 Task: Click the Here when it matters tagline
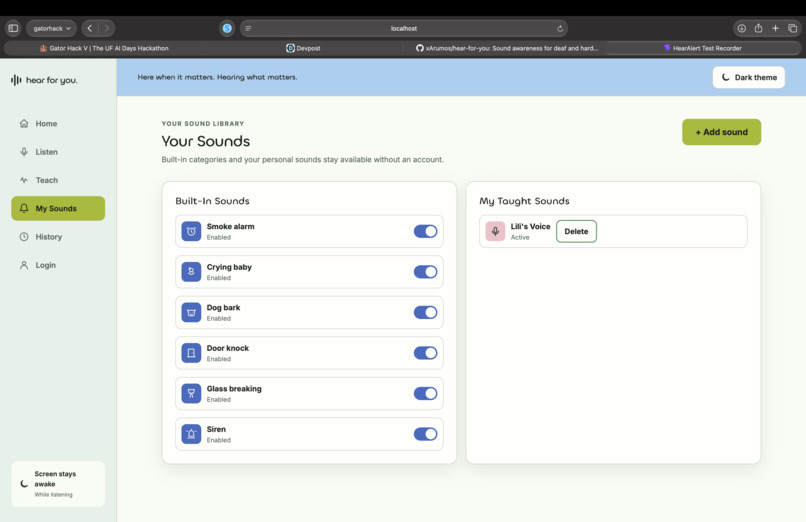[x=217, y=77]
